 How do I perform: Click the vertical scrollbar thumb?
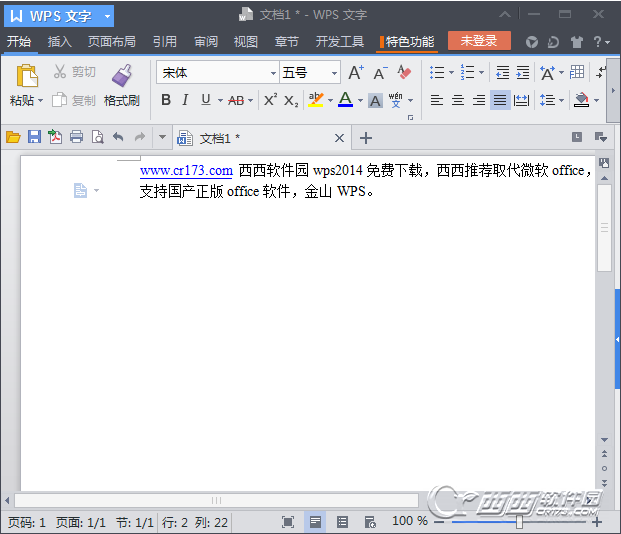click(604, 228)
